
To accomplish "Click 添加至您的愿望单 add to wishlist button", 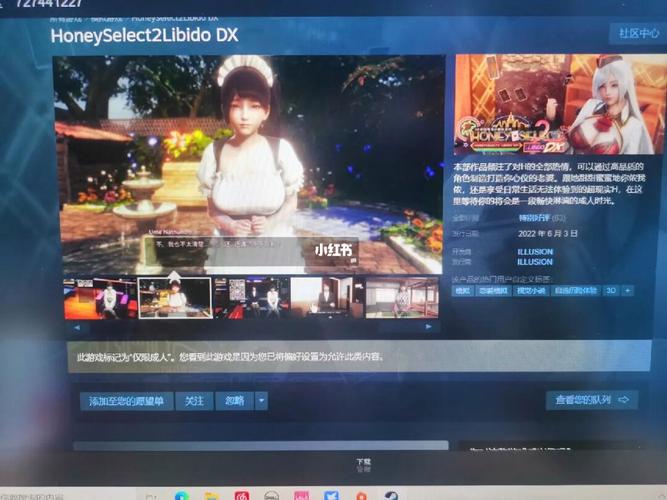I will 126,401.
